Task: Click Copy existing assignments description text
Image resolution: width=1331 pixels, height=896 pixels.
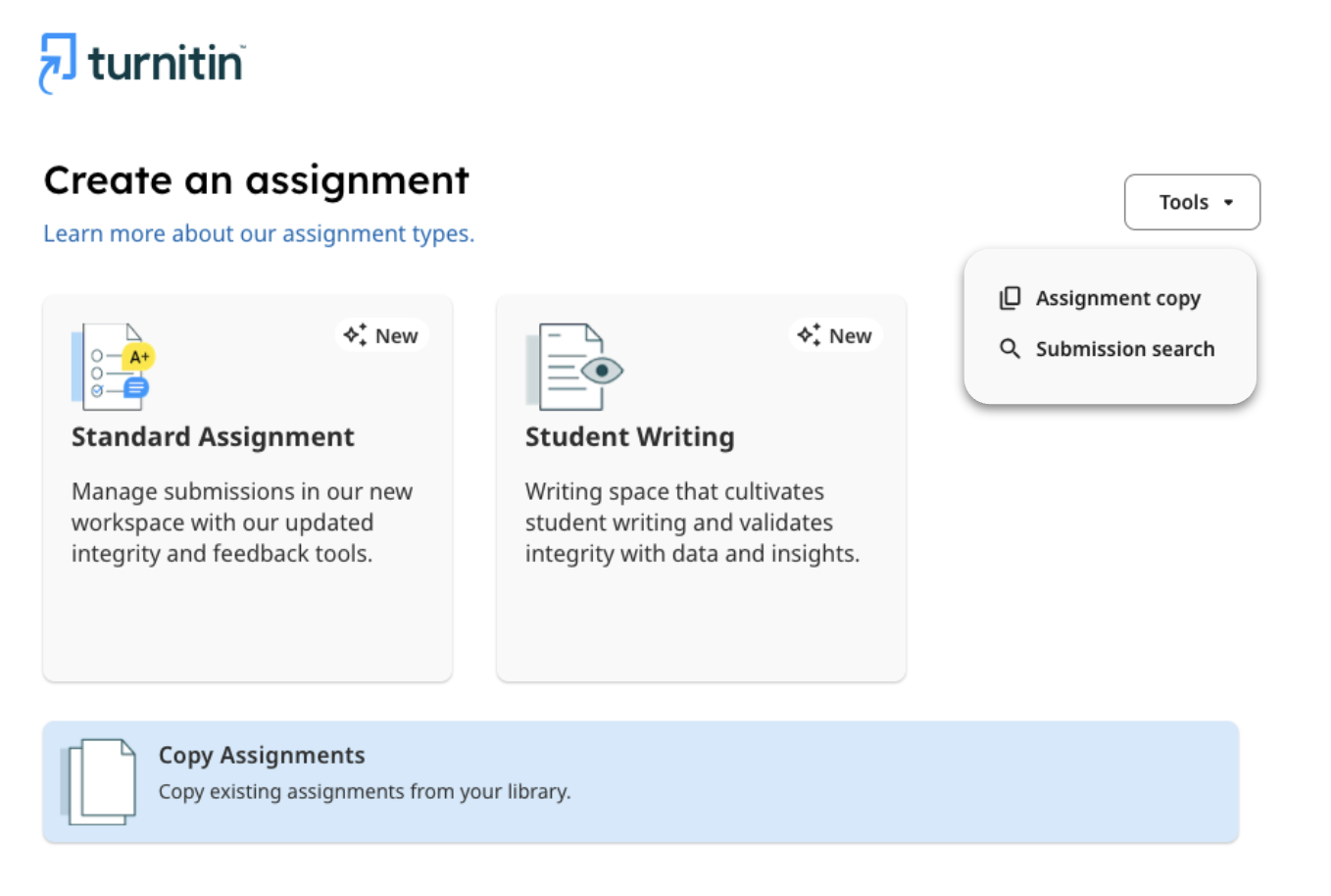Action: (x=365, y=791)
